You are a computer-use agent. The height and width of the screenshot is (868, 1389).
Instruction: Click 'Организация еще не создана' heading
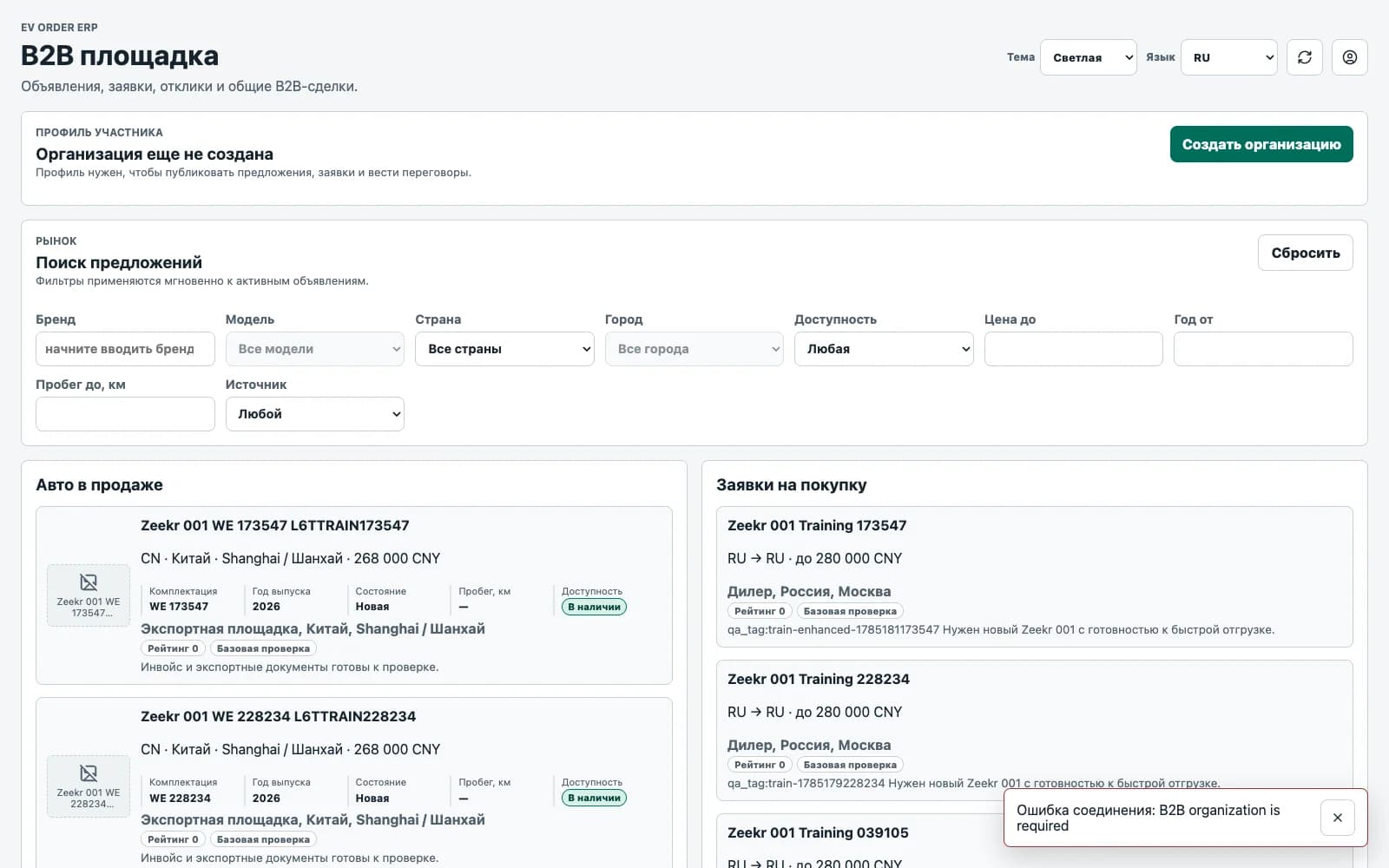(x=155, y=154)
